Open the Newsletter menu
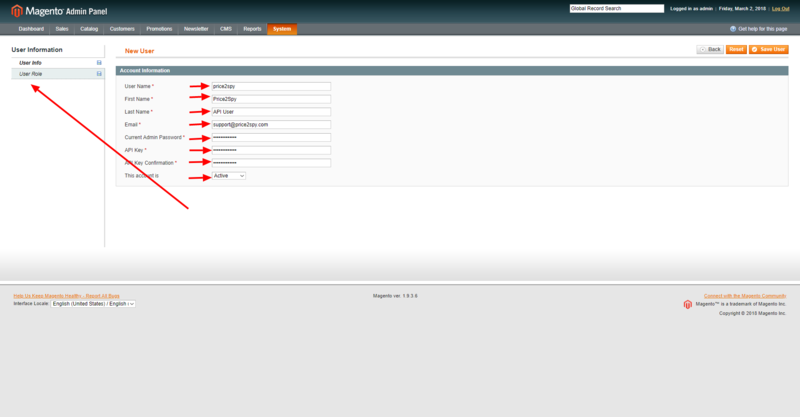The height and width of the screenshot is (417, 800). (x=196, y=29)
